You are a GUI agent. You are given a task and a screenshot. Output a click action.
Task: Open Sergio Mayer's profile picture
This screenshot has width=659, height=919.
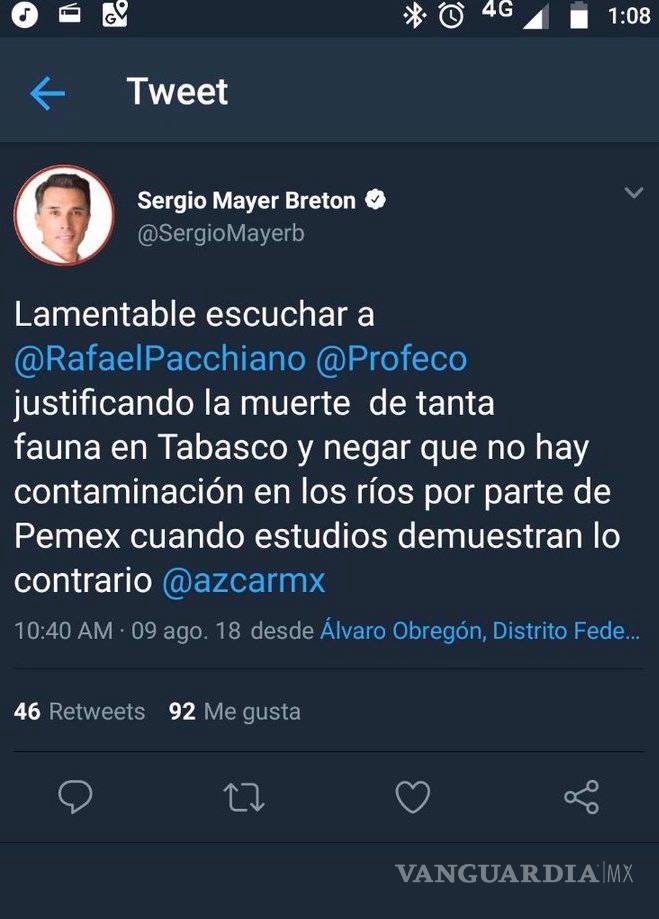click(64, 215)
